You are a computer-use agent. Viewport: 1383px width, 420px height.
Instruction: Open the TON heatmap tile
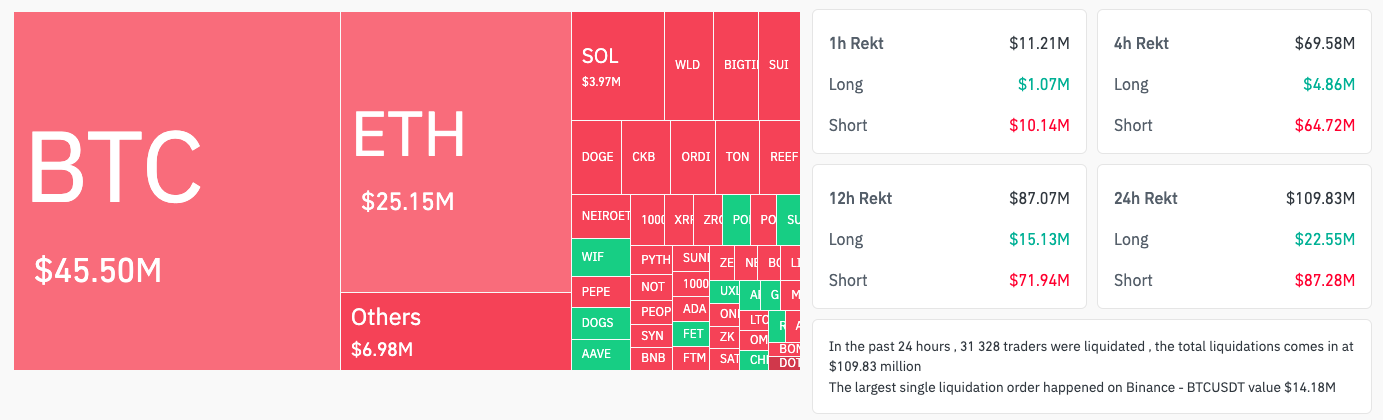click(x=737, y=157)
